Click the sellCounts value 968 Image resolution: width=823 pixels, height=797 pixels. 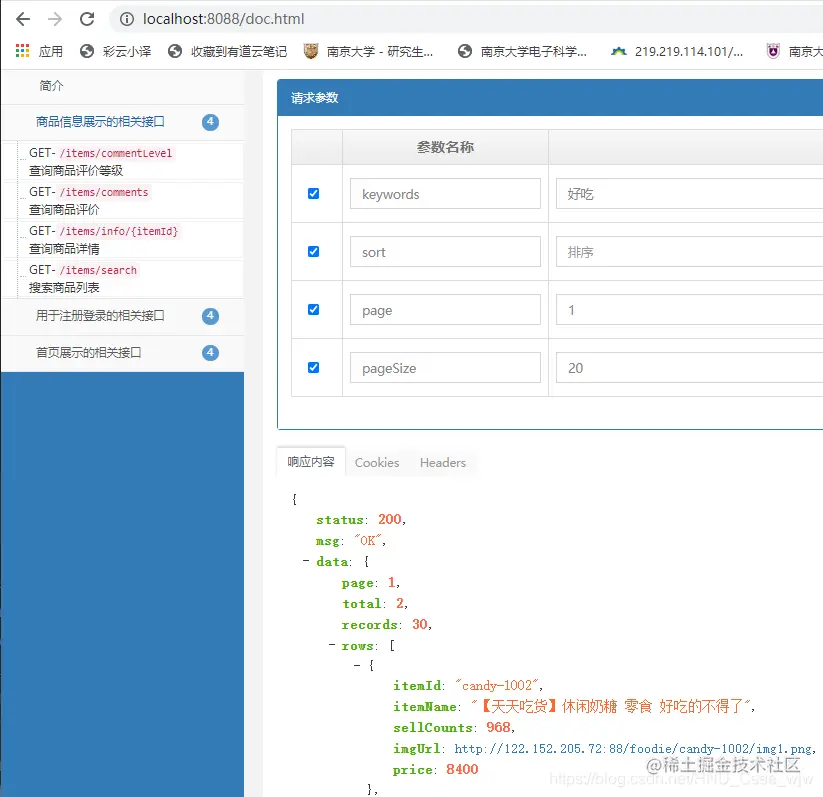498,727
